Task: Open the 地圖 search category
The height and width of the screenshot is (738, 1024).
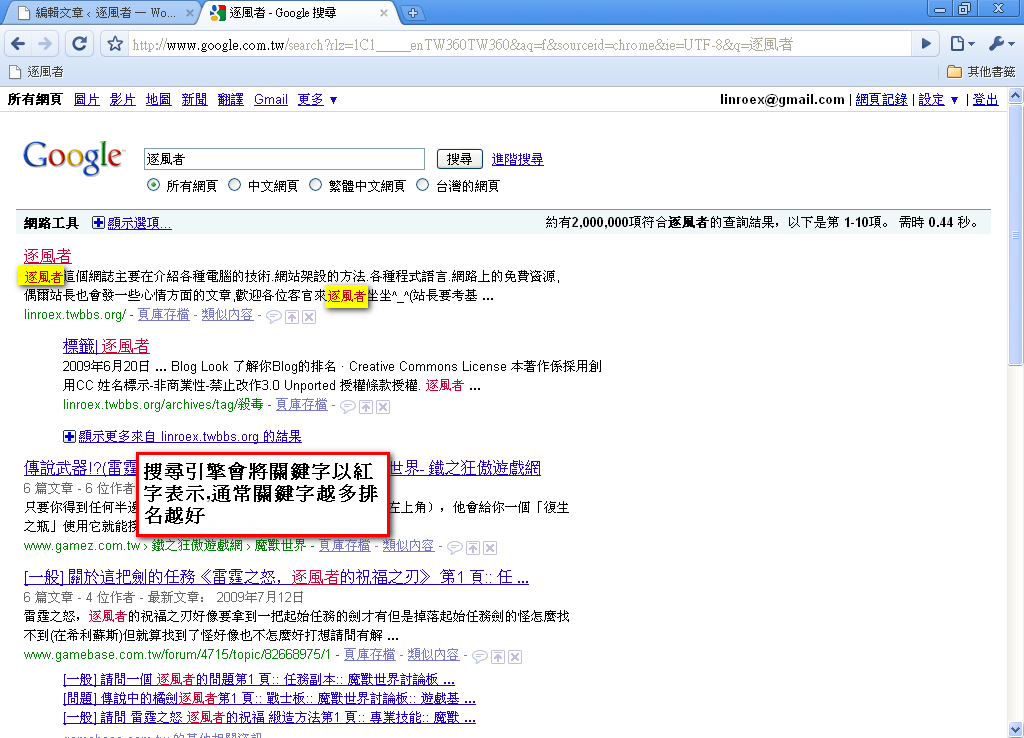Action: pyautogui.click(x=159, y=99)
